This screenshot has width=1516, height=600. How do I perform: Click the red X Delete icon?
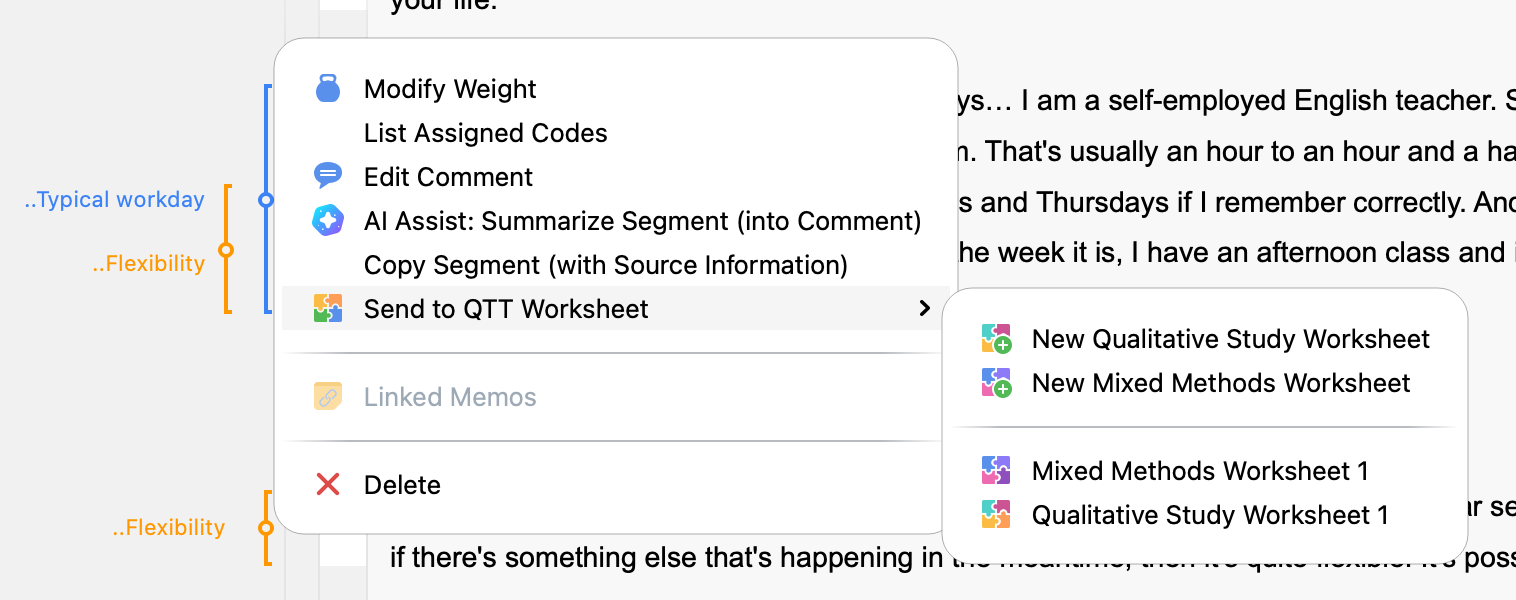click(x=328, y=485)
